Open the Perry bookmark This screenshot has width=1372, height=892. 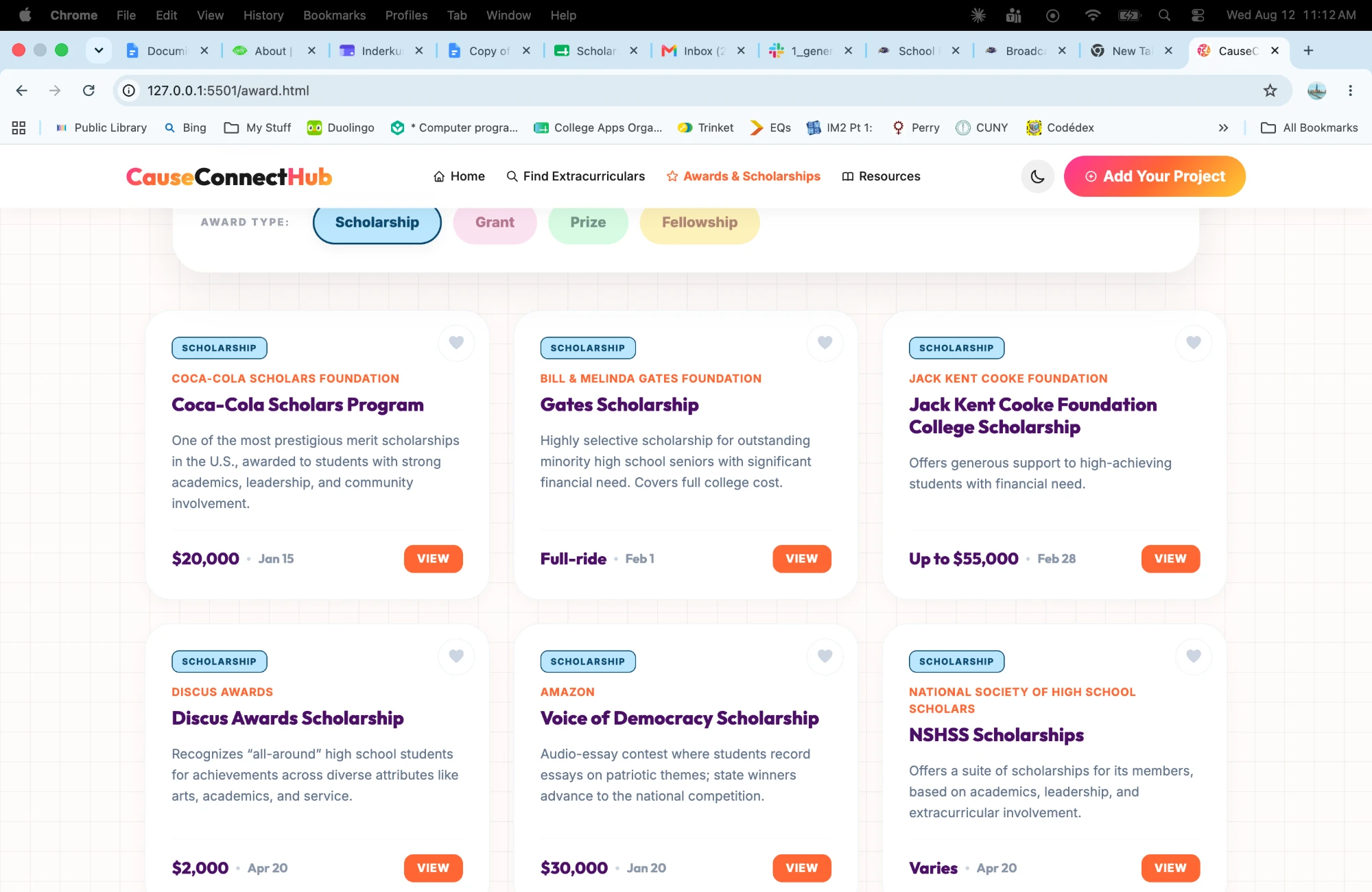coord(915,128)
